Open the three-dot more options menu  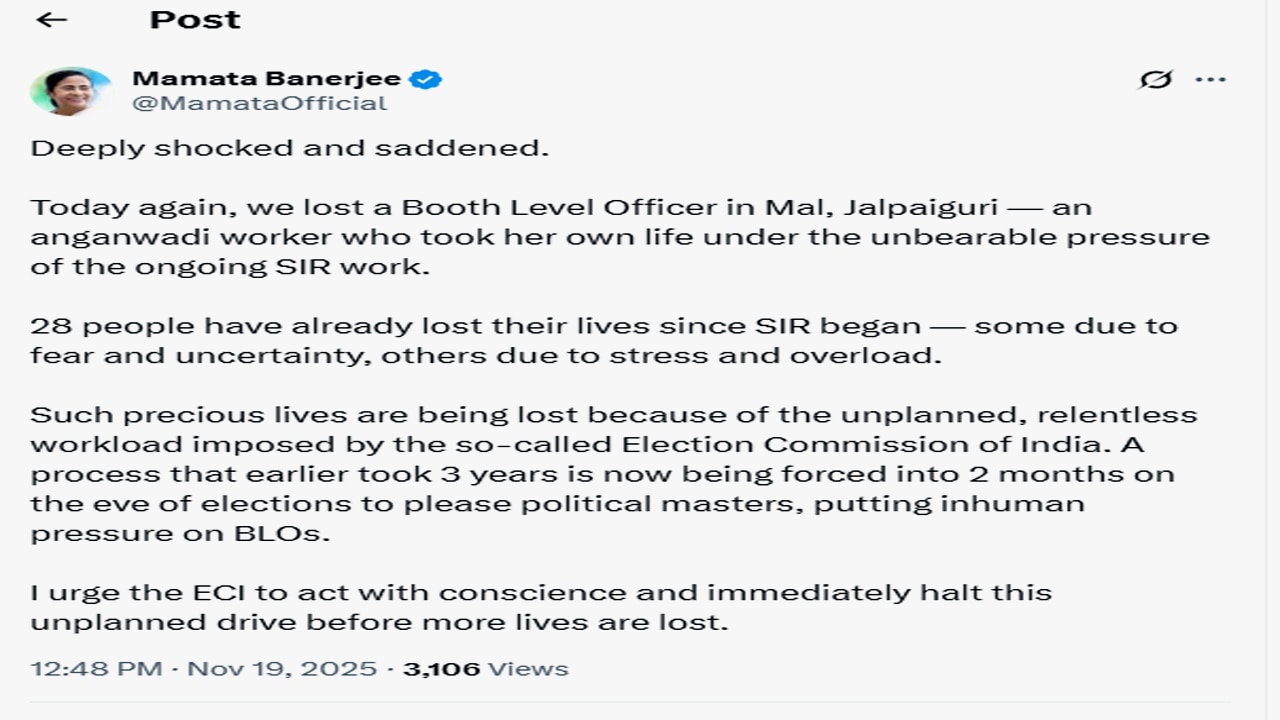[1210, 79]
